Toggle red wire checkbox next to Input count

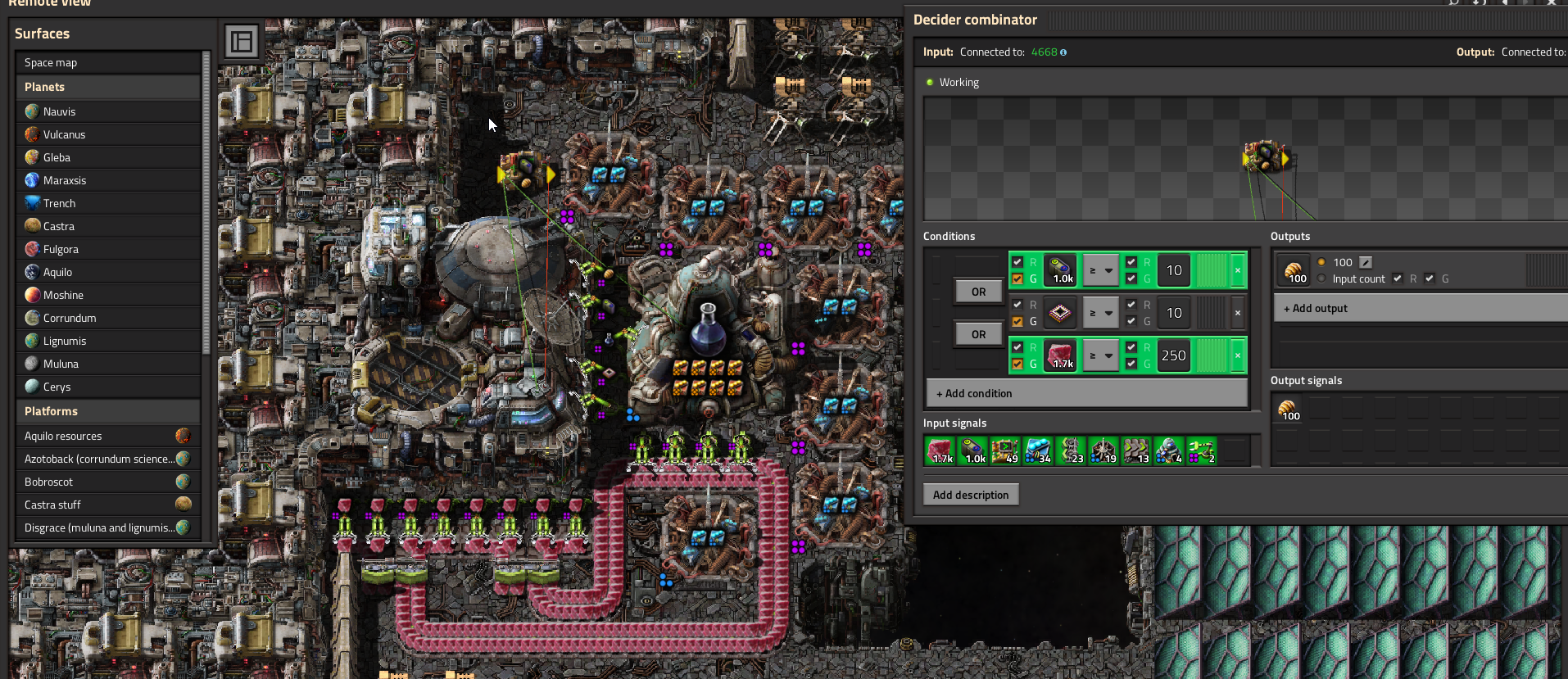point(1398,278)
